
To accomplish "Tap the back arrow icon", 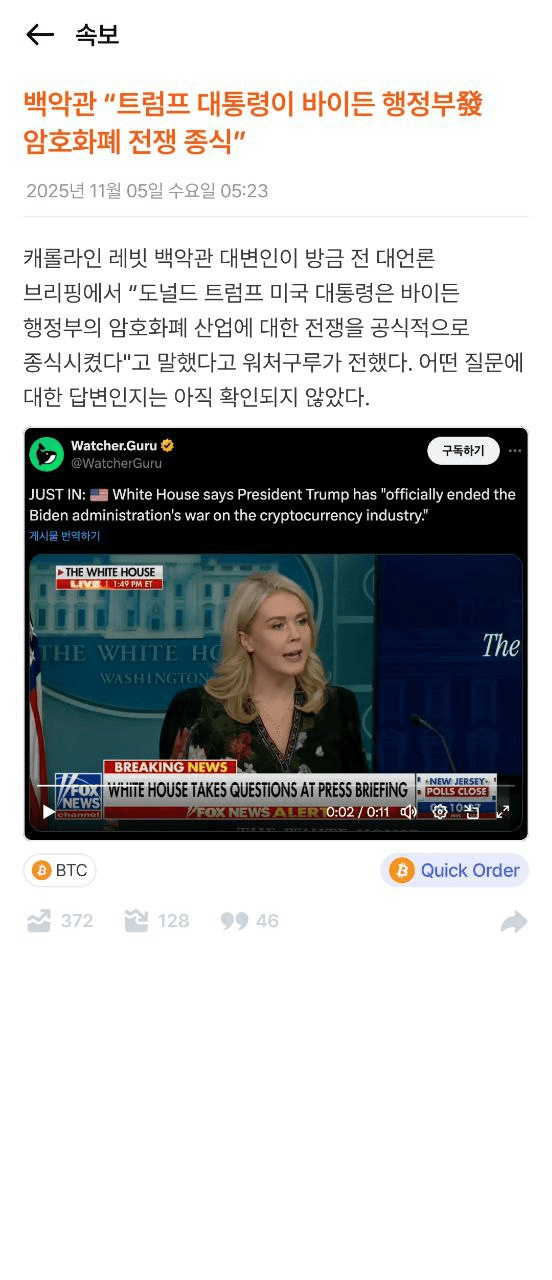I will click(39, 35).
